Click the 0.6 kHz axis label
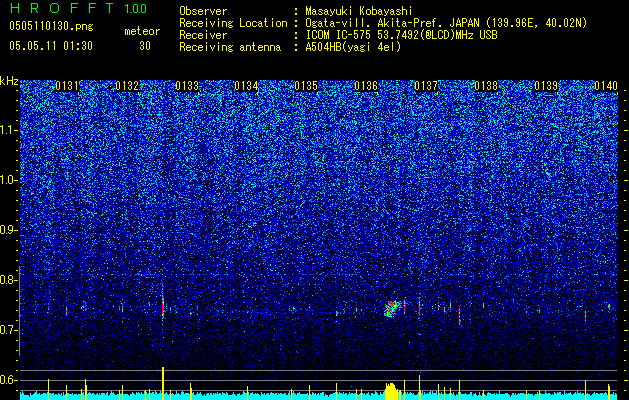 [x=9, y=380]
